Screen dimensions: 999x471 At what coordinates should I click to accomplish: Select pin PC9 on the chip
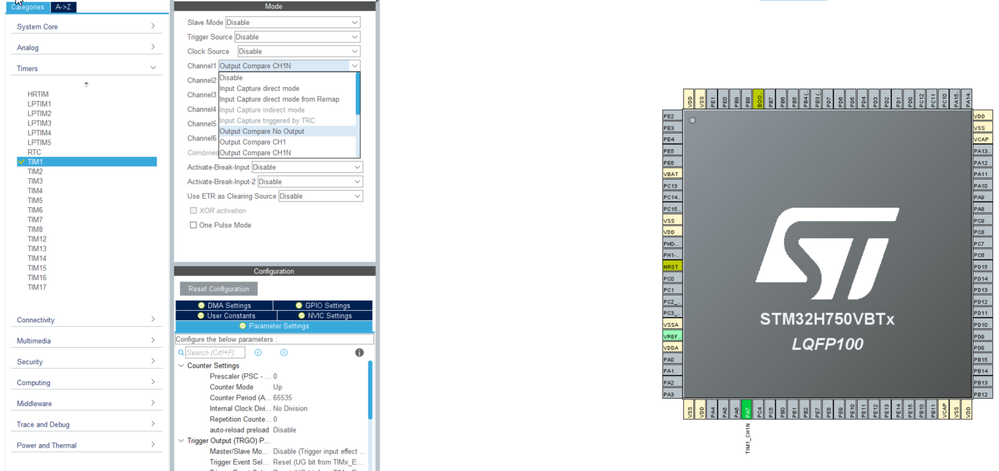coord(982,221)
